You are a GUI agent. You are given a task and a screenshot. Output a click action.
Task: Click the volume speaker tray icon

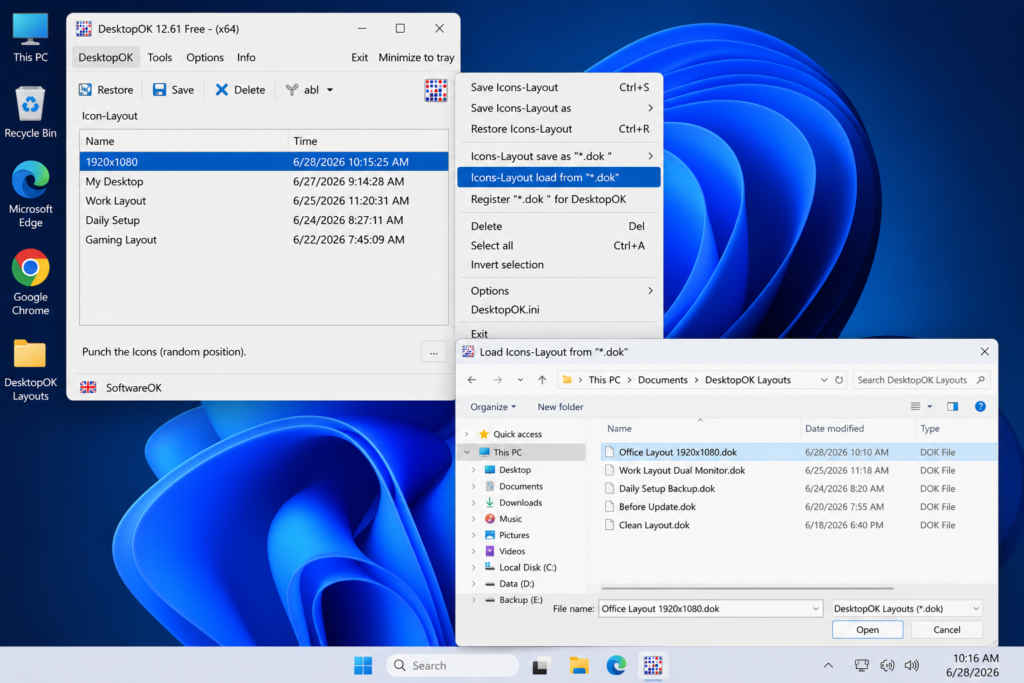click(912, 665)
